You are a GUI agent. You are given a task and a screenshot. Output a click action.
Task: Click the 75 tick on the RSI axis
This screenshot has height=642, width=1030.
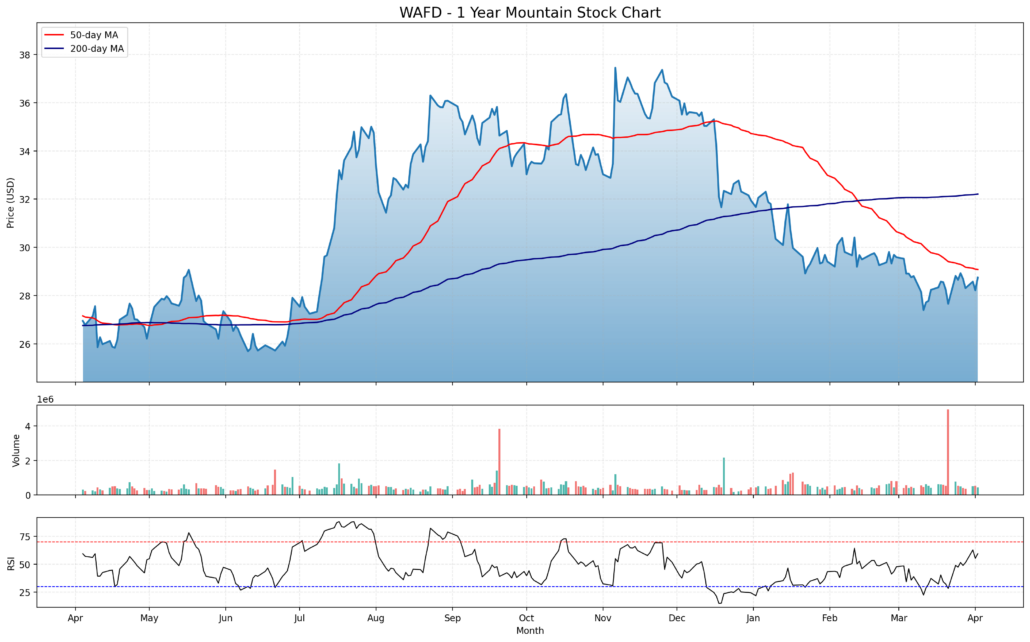(x=25, y=537)
